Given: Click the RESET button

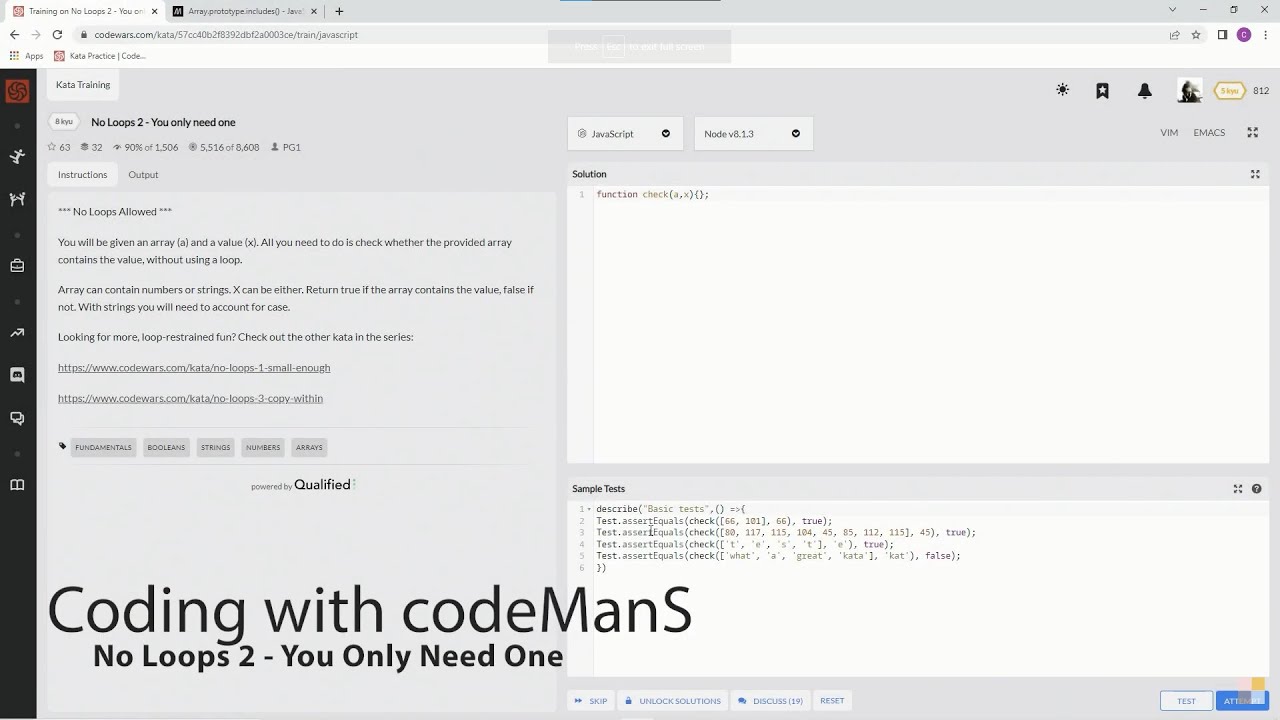Looking at the screenshot, I should (832, 700).
